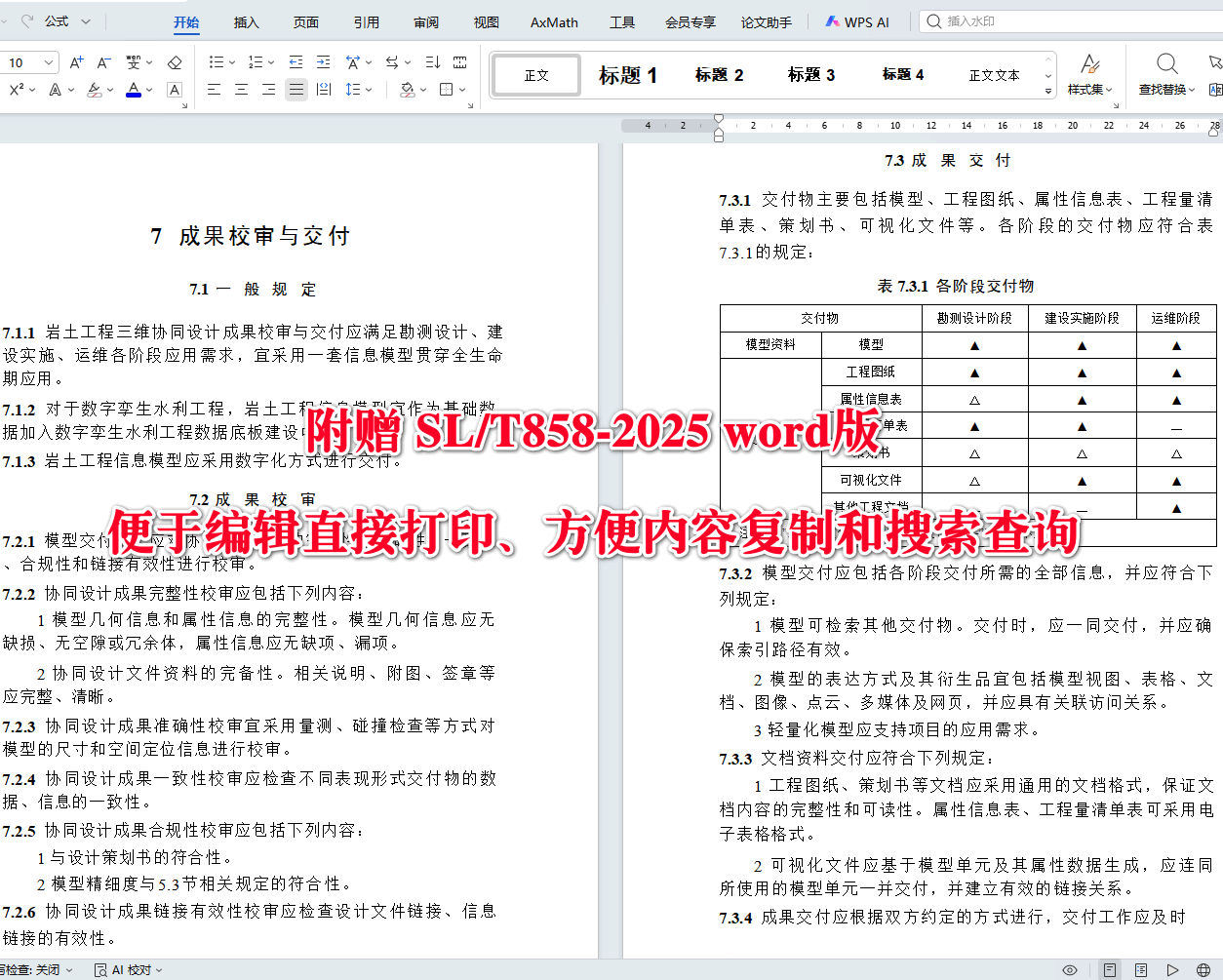Open the 引用 tab

pyautogui.click(x=367, y=22)
